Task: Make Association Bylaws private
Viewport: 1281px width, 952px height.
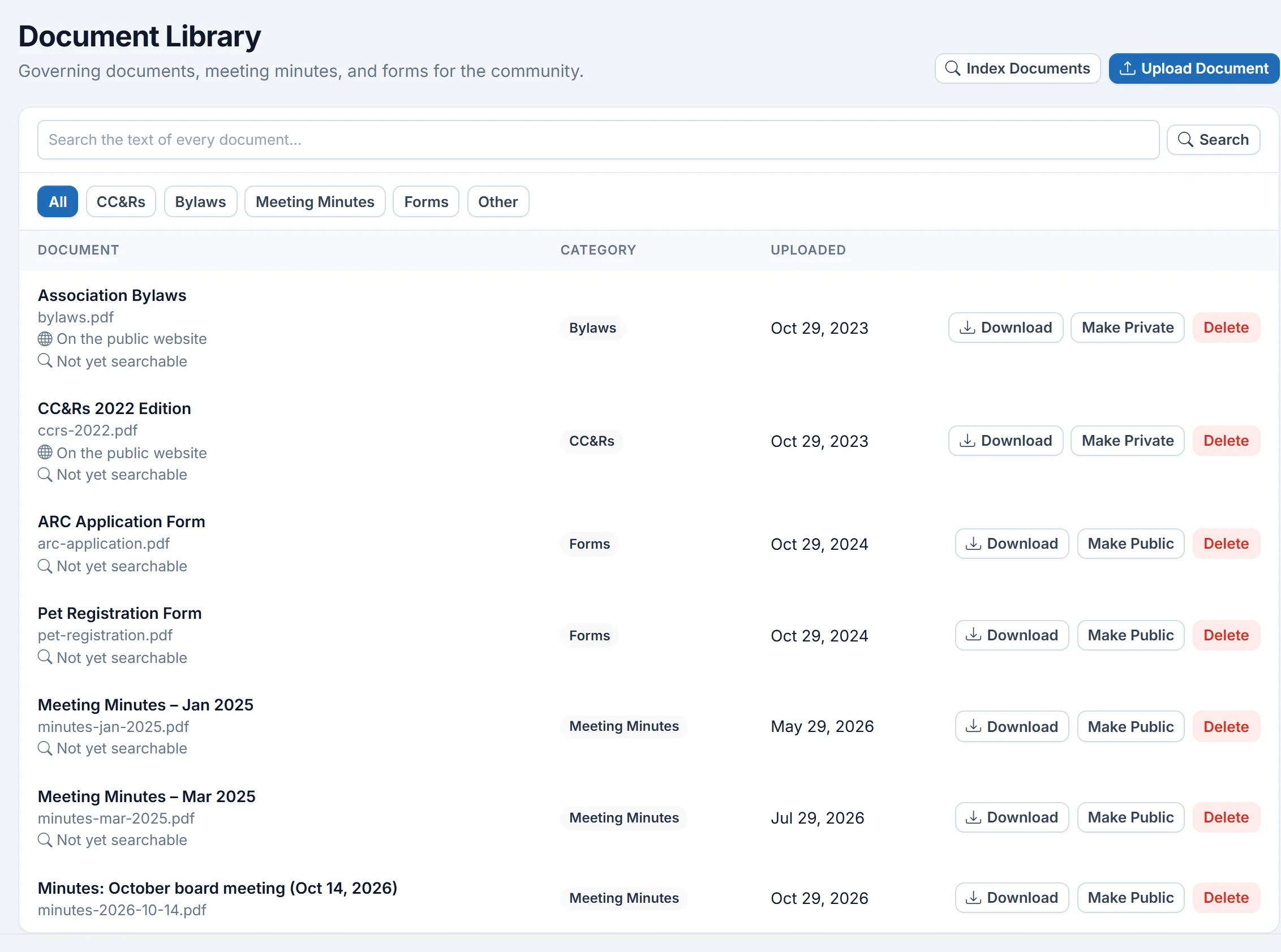Action: pos(1128,328)
